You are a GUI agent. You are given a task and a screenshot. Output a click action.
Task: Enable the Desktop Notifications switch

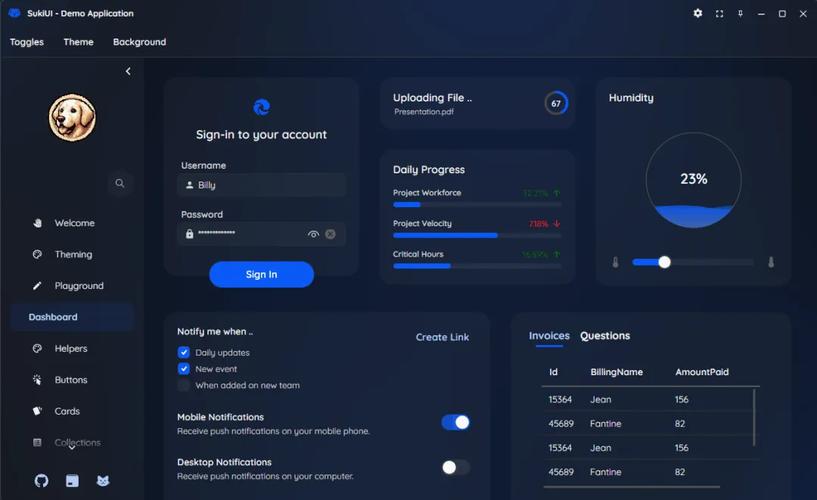[456, 467]
